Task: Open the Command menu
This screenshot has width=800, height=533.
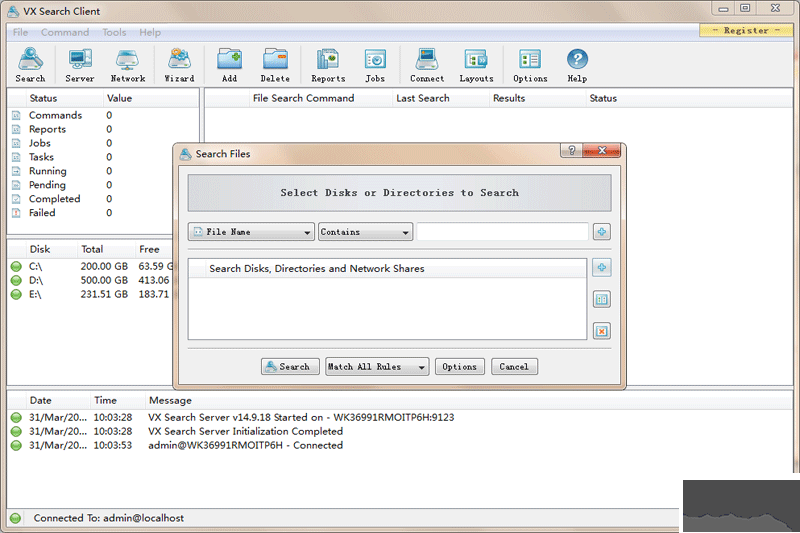Action: click(65, 32)
